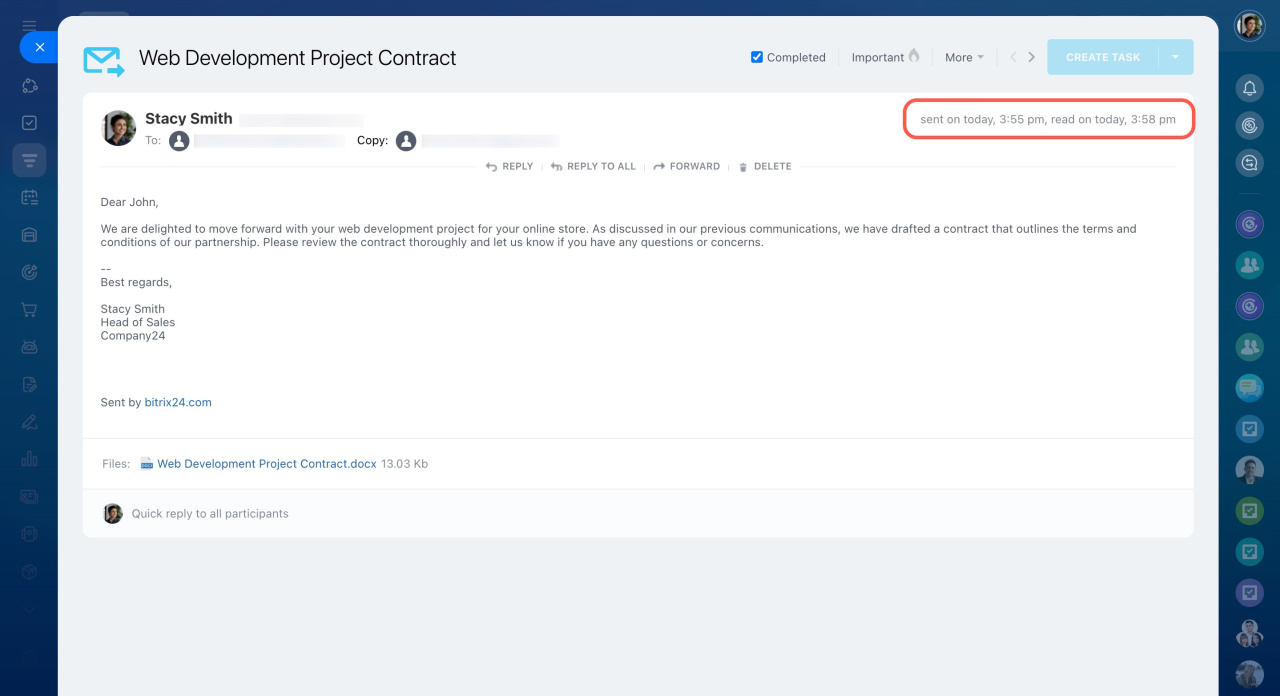The height and width of the screenshot is (696, 1280).
Task: Open notifications via the bell icon
Action: click(x=1249, y=89)
